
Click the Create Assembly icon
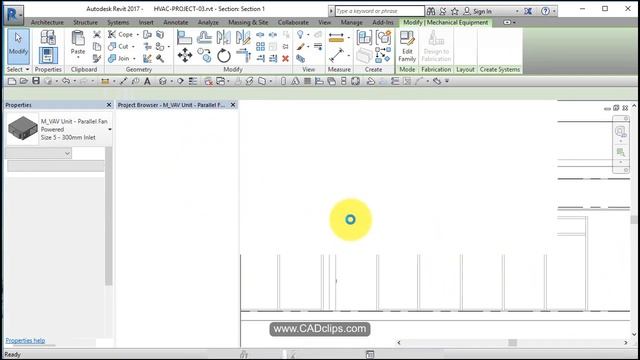[364, 38]
